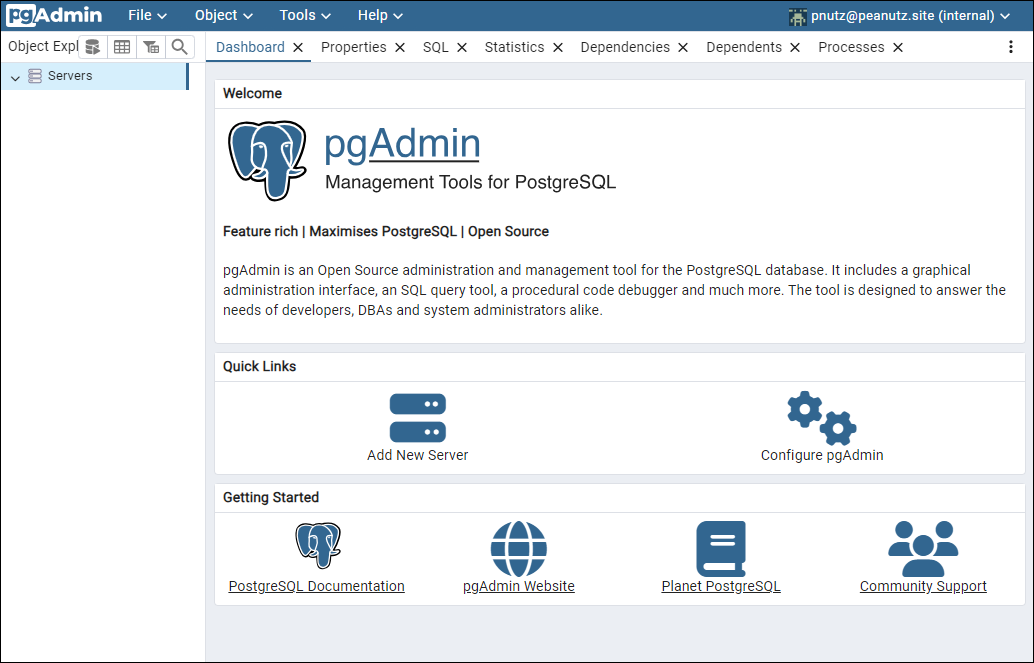
Task: Switch to the Processes tab
Action: pyautogui.click(x=851, y=47)
